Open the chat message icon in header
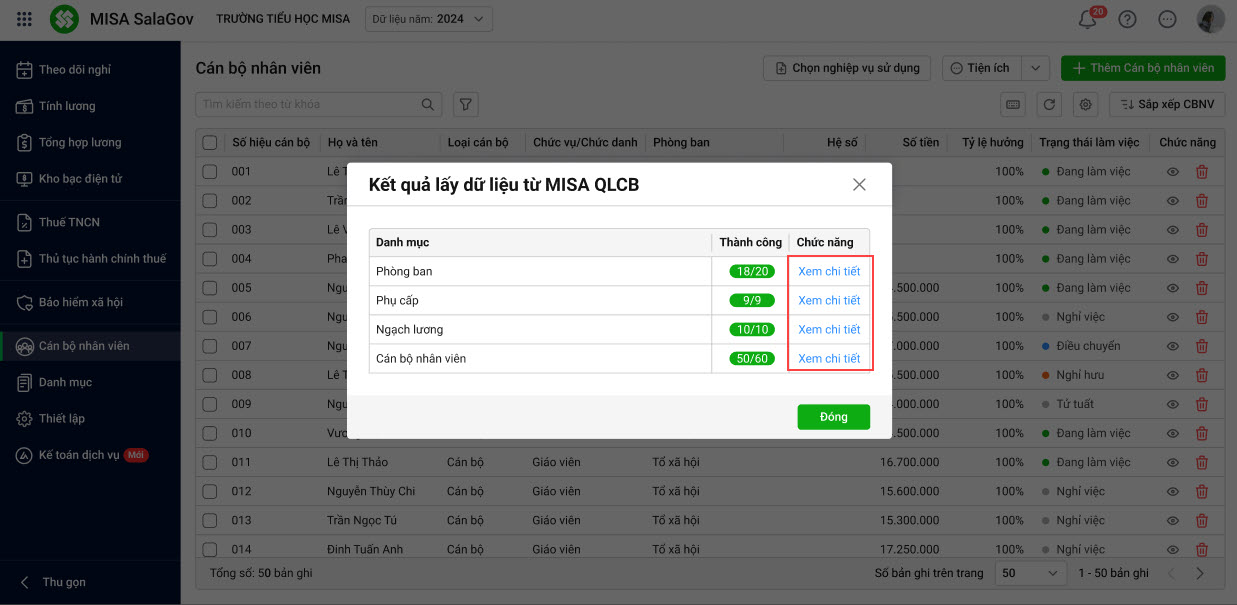Screen dimensions: 1237x605 point(1167,19)
